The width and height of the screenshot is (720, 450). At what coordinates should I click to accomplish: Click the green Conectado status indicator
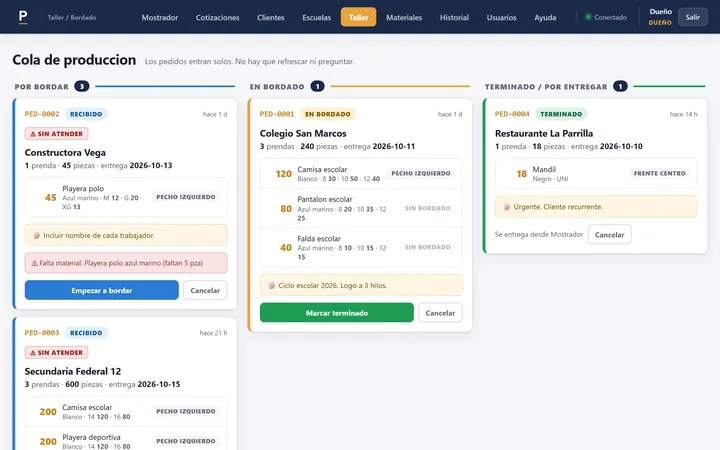point(588,17)
